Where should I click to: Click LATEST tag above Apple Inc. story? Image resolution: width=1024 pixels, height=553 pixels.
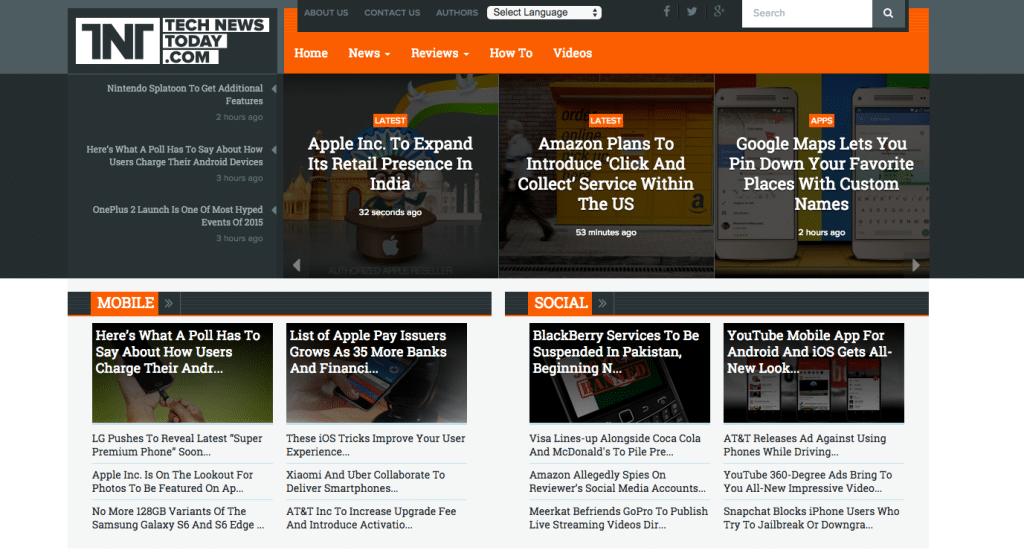[x=390, y=121]
